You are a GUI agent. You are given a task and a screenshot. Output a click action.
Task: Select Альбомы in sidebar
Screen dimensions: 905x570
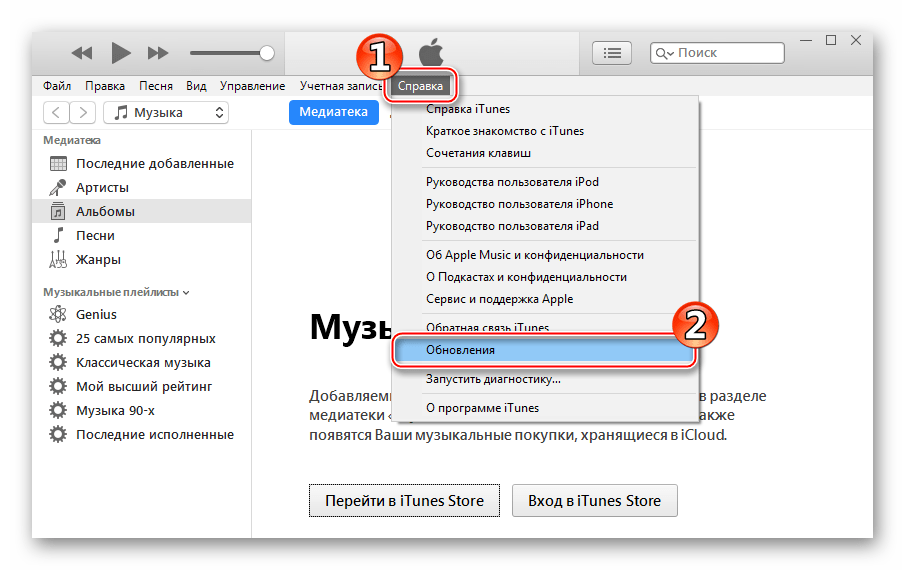coord(141,212)
